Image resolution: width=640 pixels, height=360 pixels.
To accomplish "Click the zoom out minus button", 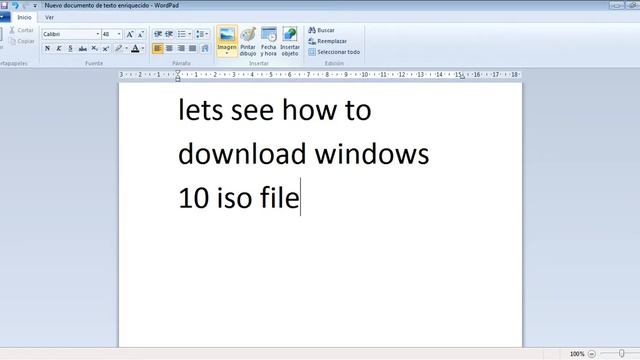I will pyautogui.click(x=592, y=354).
